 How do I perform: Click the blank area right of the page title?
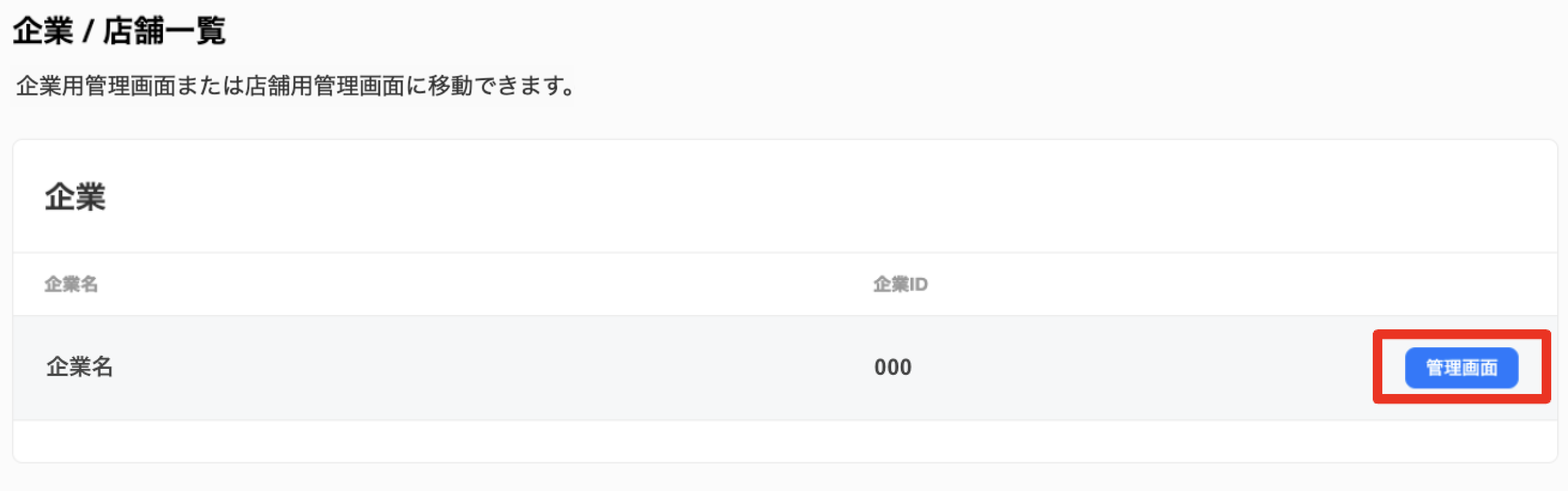[895, 31]
